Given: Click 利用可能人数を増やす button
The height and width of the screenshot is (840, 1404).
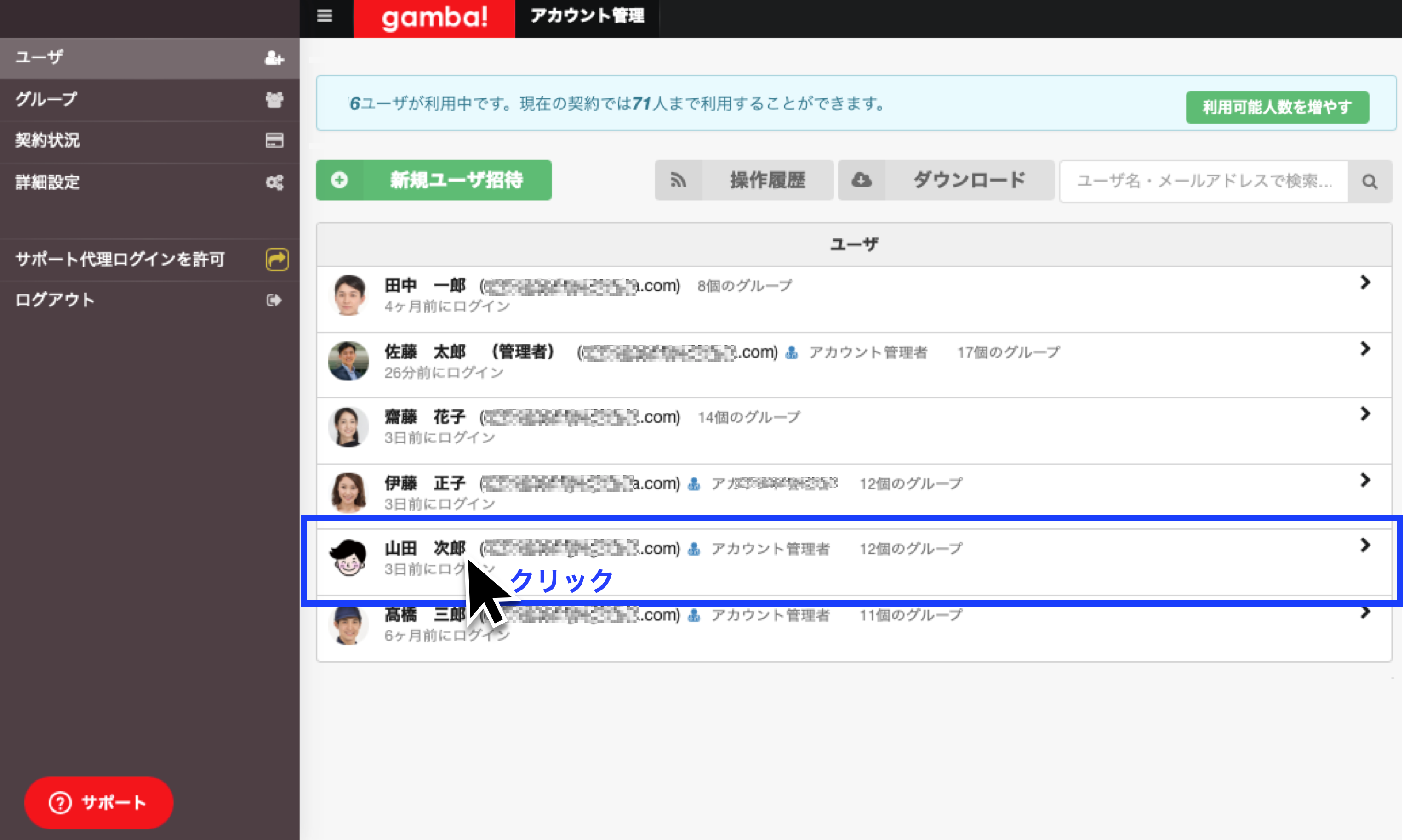Looking at the screenshot, I should pyautogui.click(x=1277, y=107).
